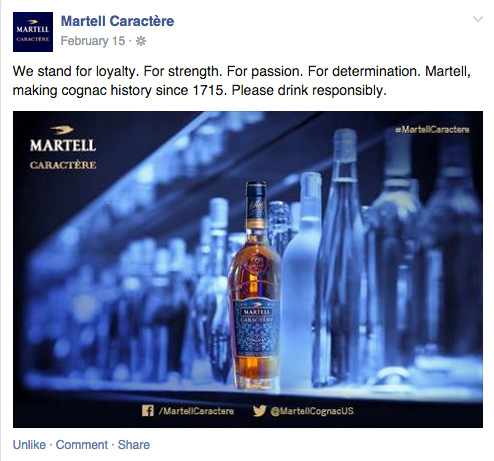Click the /MartellCaractere text in photo
Image resolution: width=494 pixels, height=461 pixels.
196,411
